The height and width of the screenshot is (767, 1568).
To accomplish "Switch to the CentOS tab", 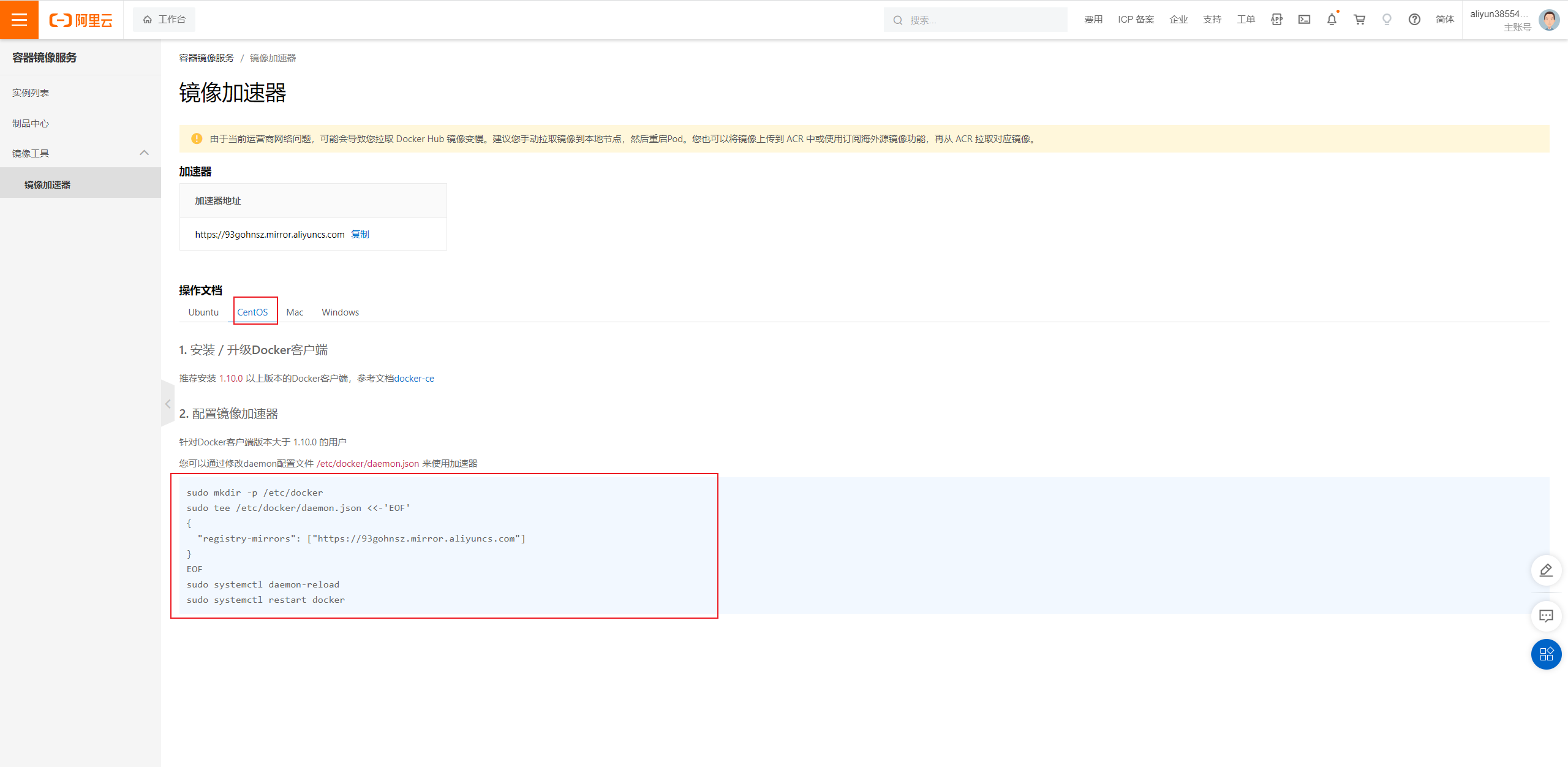I will 252,312.
